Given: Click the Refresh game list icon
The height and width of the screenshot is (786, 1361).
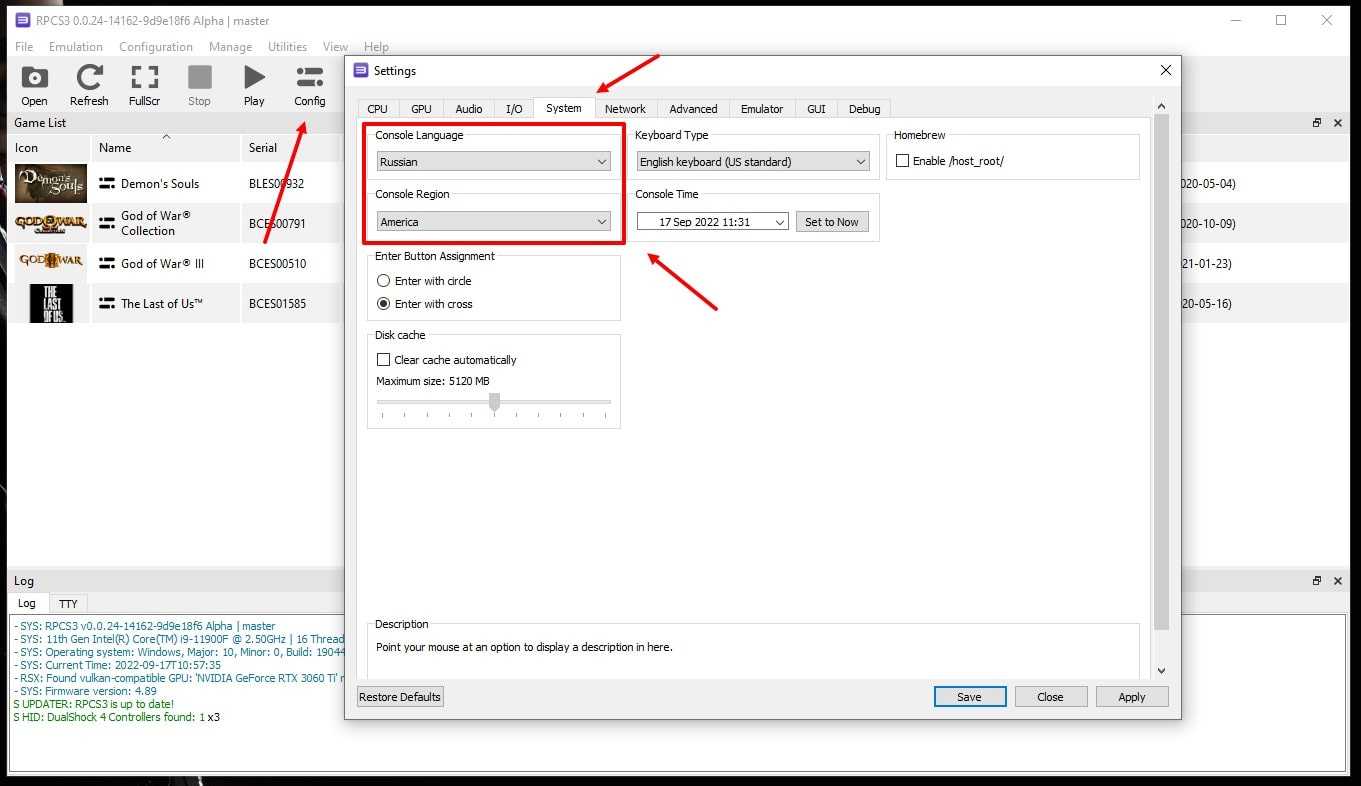Looking at the screenshot, I should click(89, 79).
